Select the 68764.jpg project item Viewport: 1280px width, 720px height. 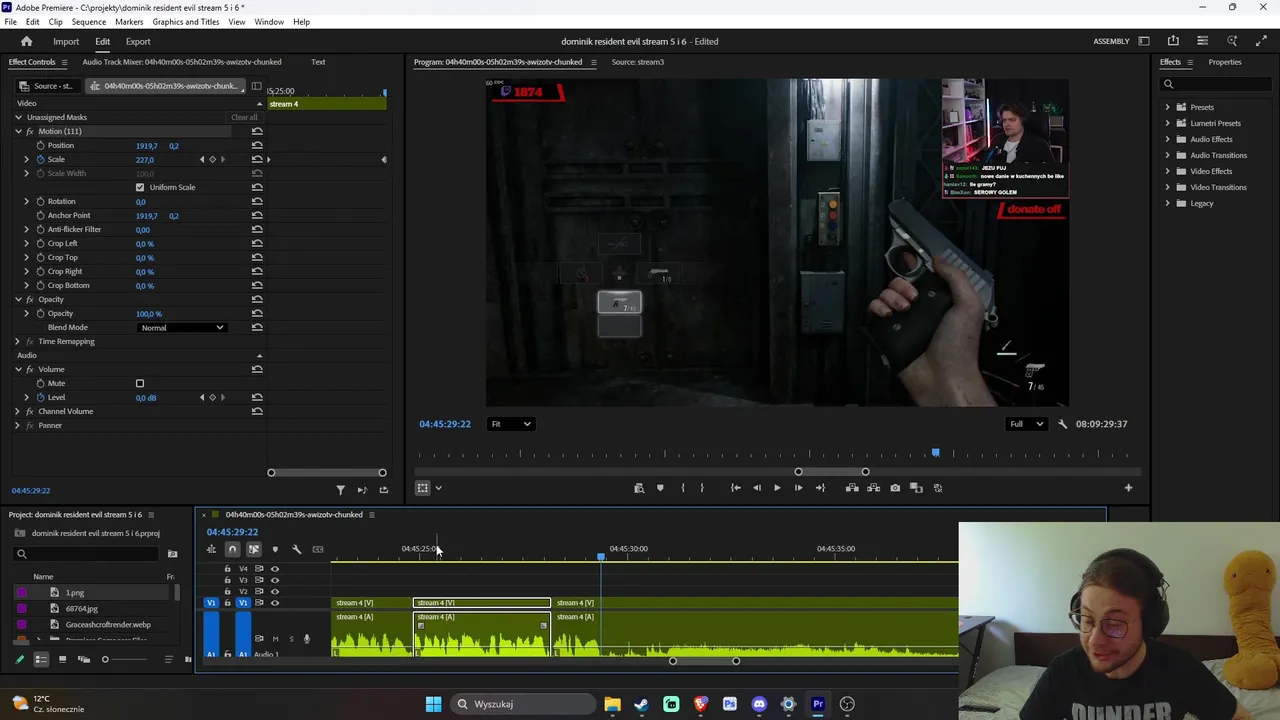pos(82,609)
